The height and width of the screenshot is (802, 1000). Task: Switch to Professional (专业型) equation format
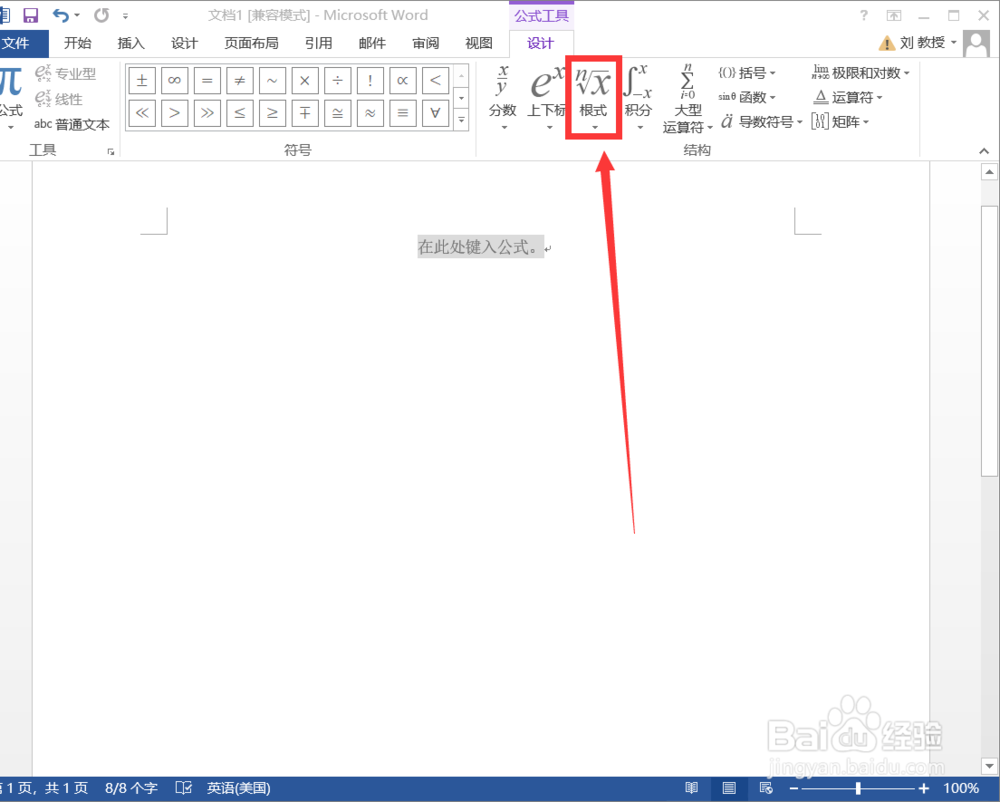65,75
